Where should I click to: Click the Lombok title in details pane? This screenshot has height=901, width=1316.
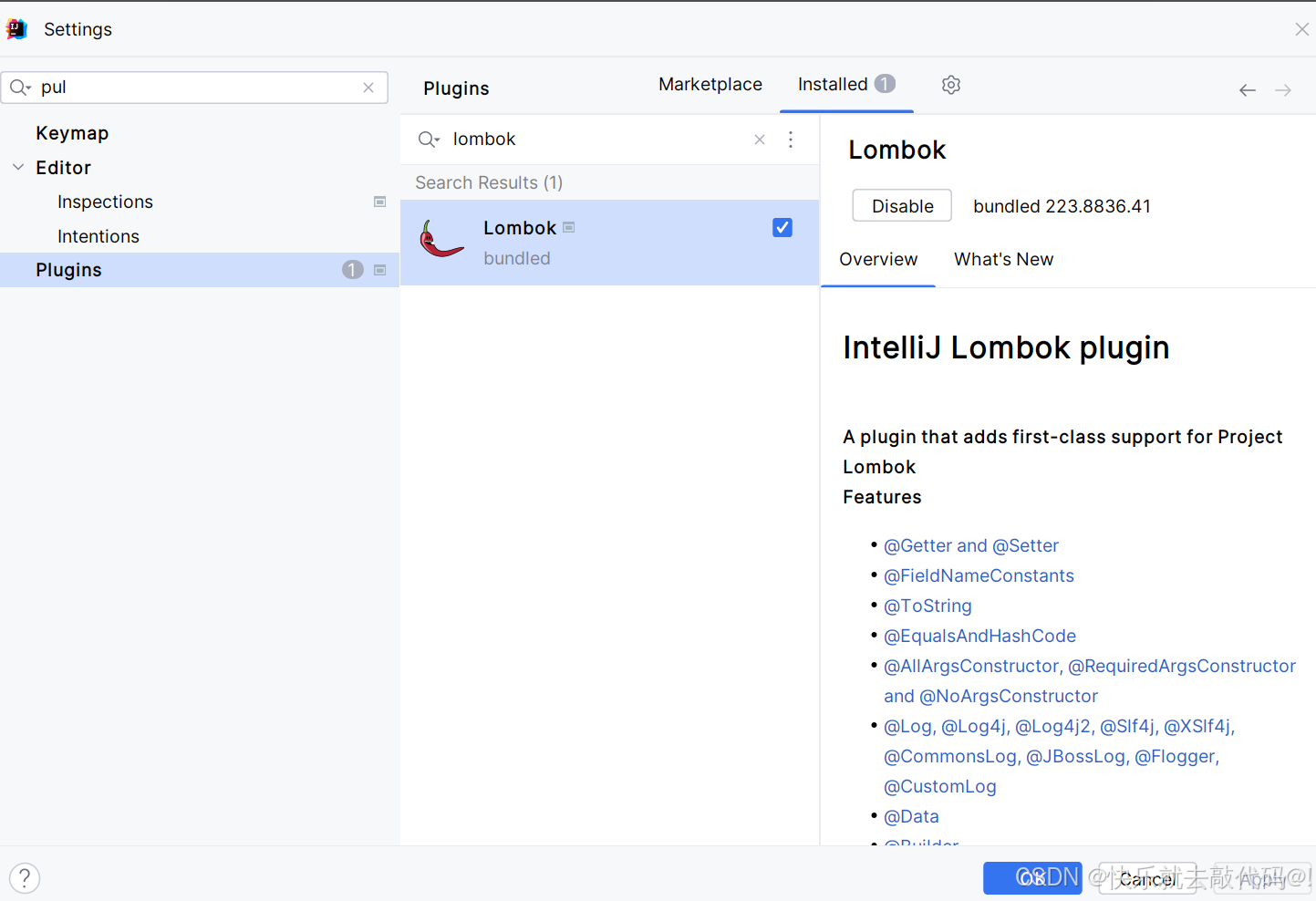click(897, 150)
